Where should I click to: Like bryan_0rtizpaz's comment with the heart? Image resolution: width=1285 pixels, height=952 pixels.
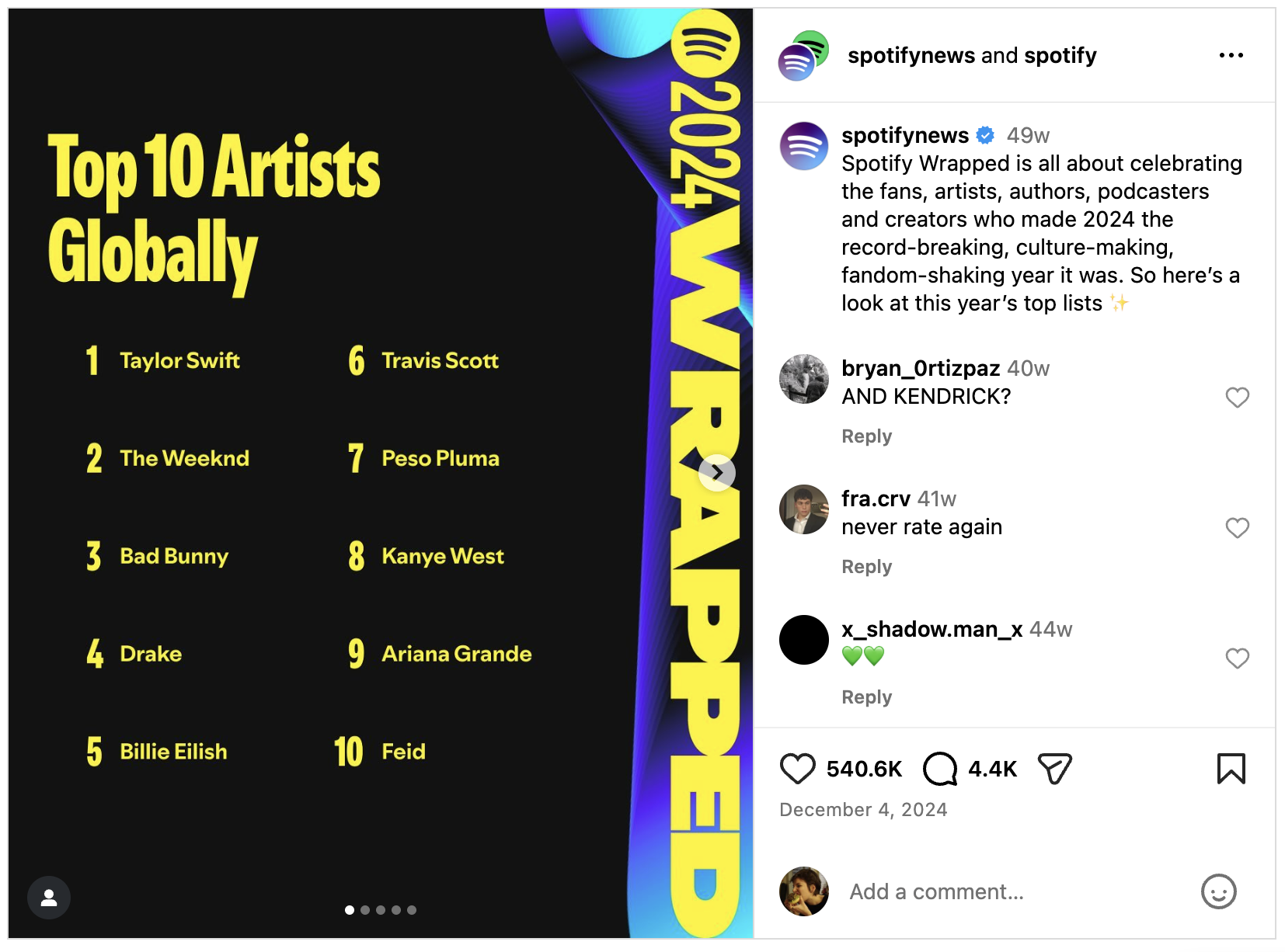point(1237,398)
